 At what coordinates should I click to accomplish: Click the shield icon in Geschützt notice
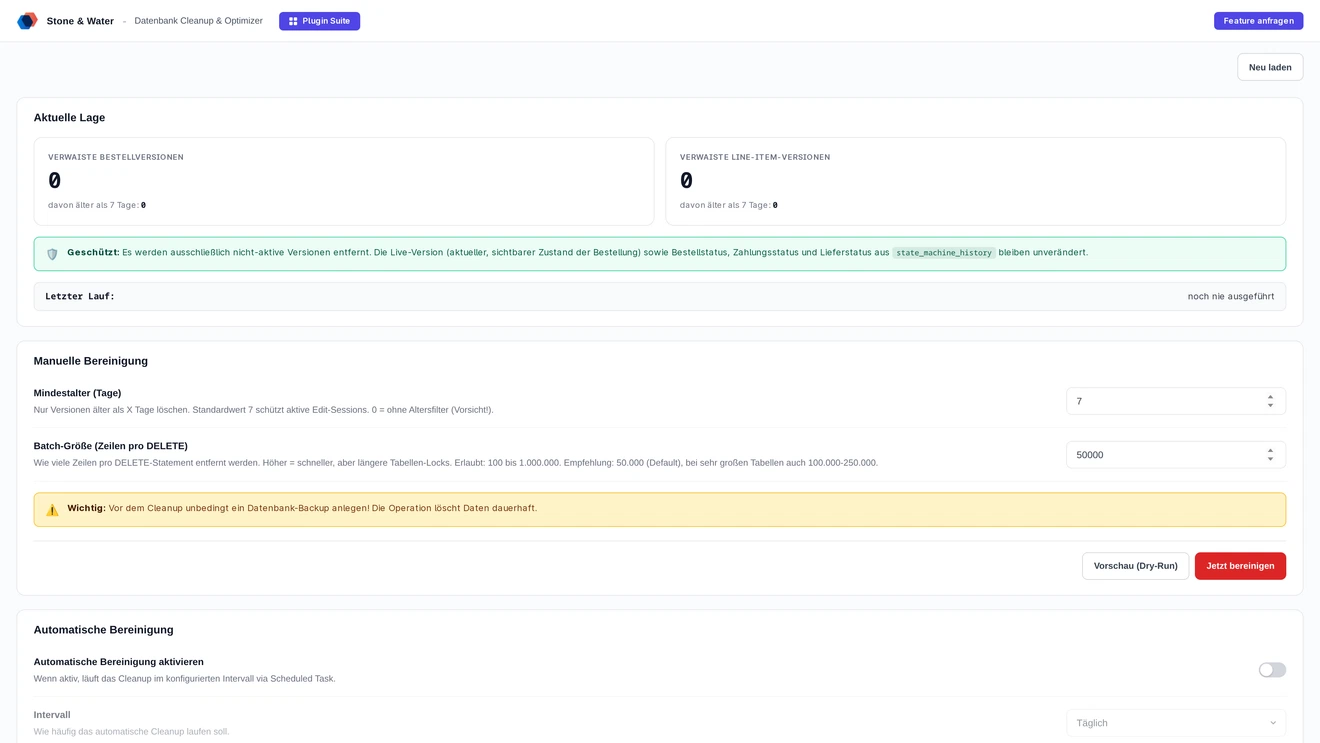52,254
